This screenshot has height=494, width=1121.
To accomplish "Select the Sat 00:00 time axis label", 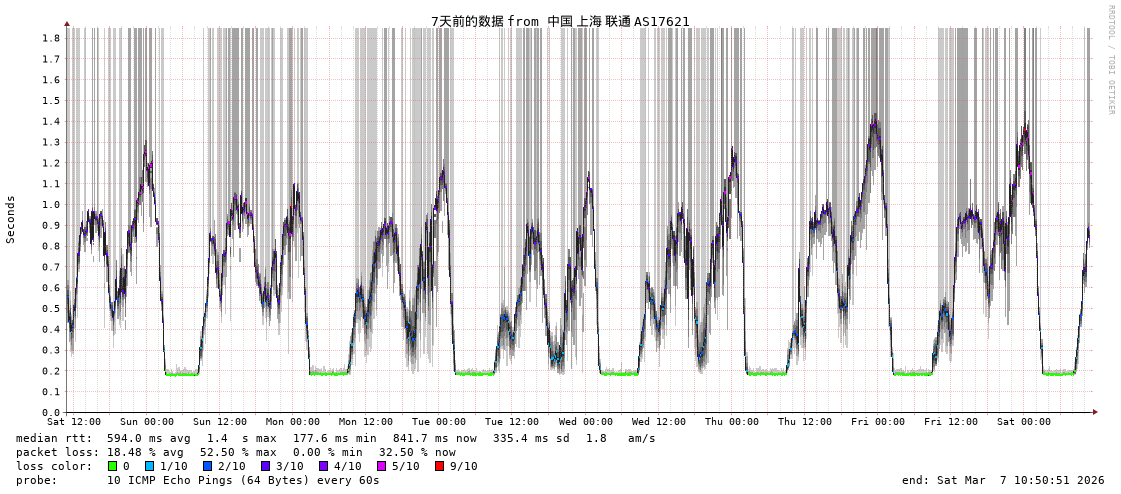I will (x=1024, y=422).
